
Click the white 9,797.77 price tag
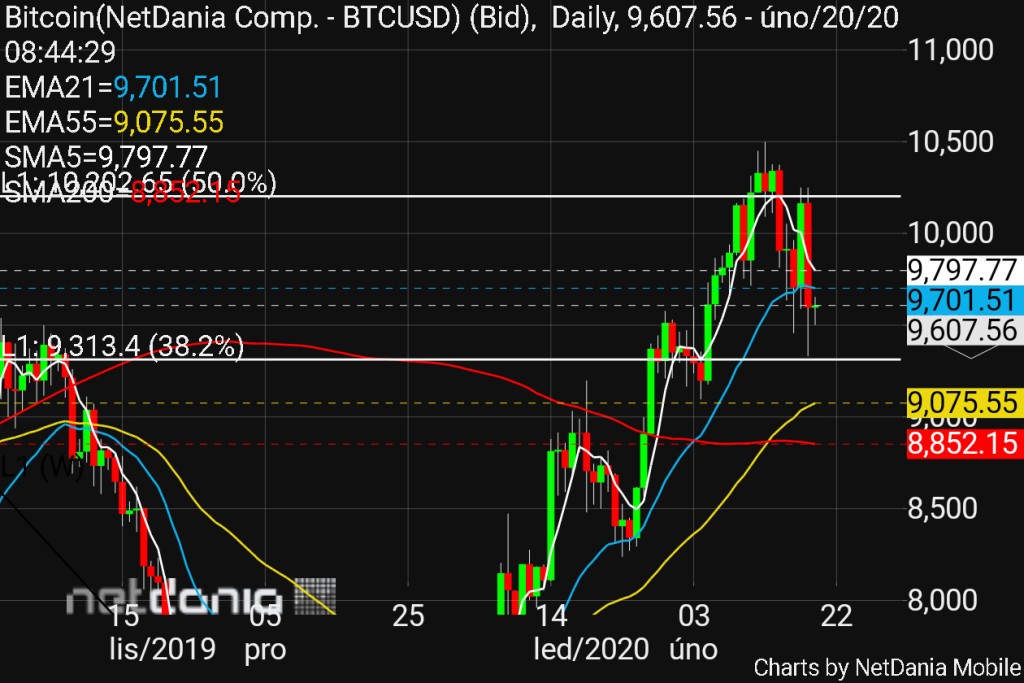[x=963, y=270]
